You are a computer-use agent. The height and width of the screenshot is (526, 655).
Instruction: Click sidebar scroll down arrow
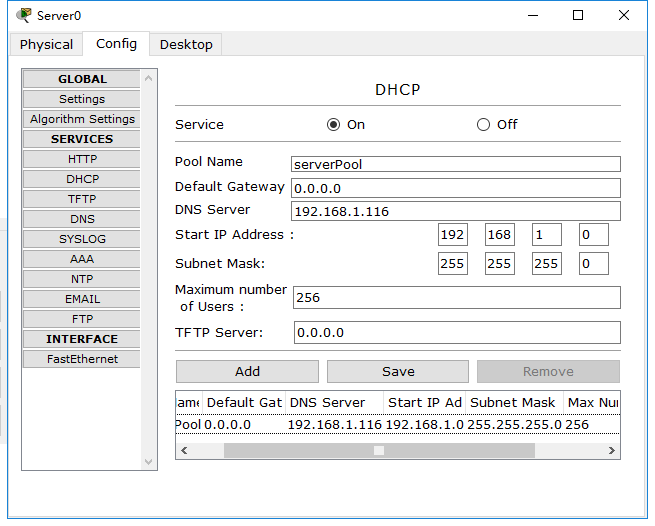[x=148, y=462]
